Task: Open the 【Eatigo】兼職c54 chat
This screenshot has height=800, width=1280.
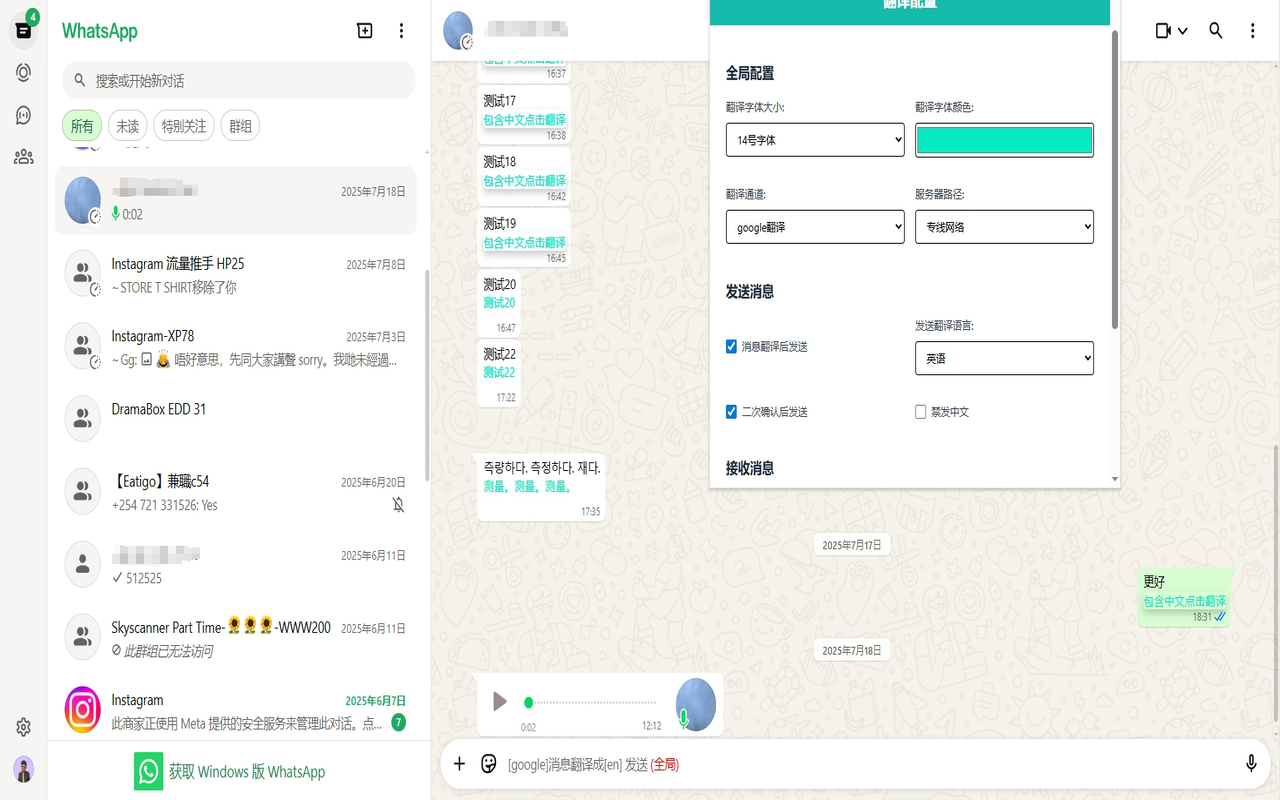Action: (235, 491)
